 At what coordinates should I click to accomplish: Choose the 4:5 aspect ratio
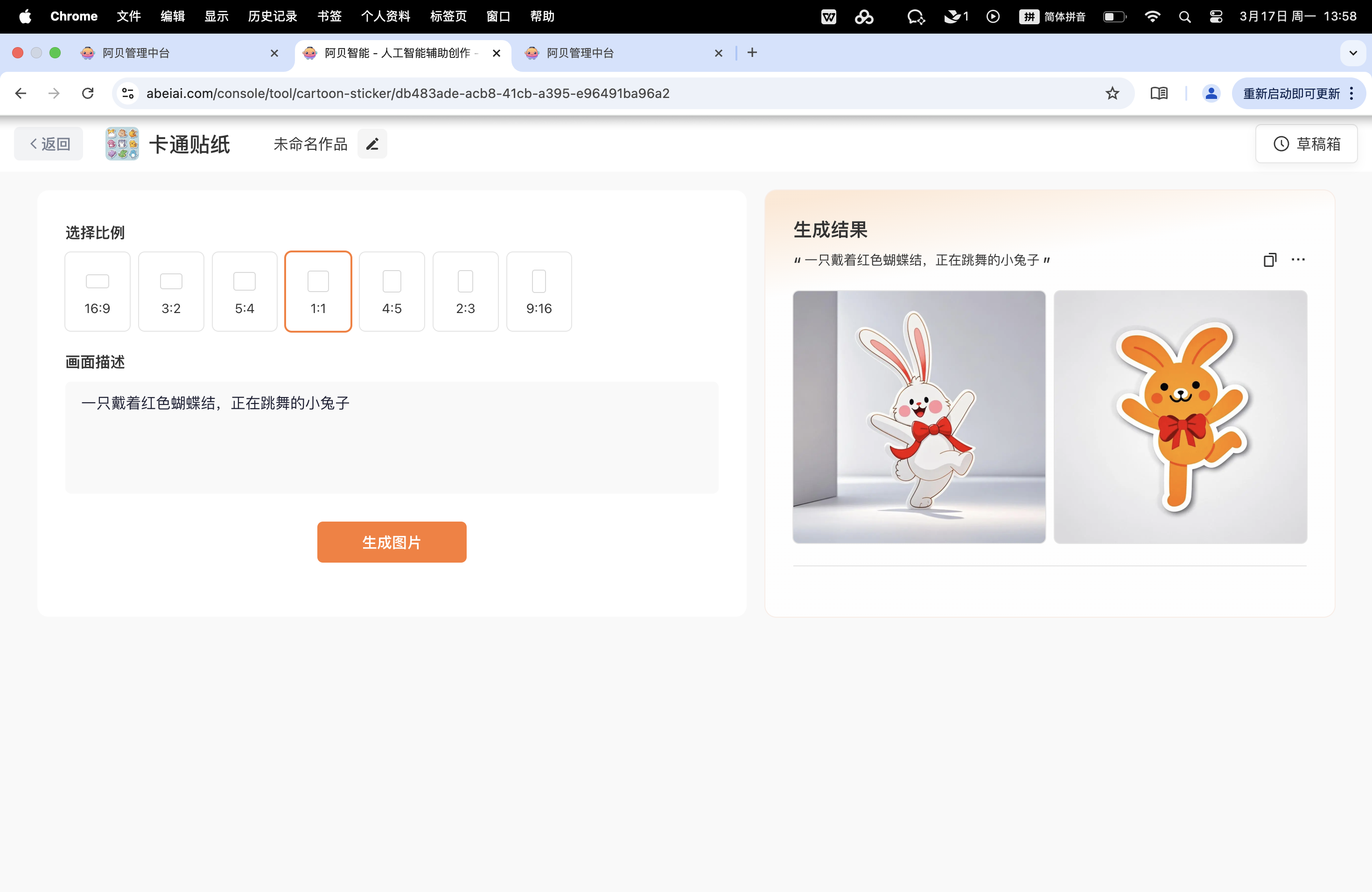(392, 292)
